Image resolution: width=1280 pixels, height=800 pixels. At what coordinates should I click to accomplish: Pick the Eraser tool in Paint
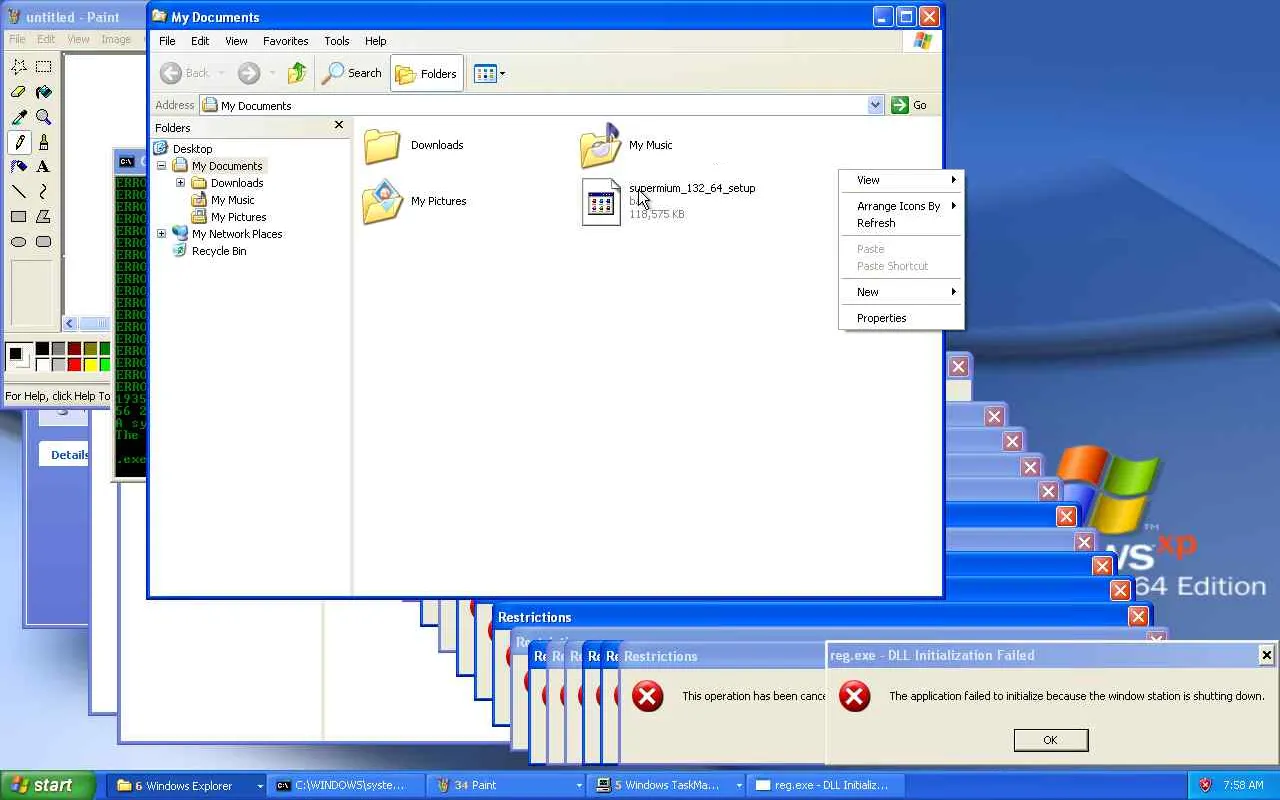tap(19, 92)
